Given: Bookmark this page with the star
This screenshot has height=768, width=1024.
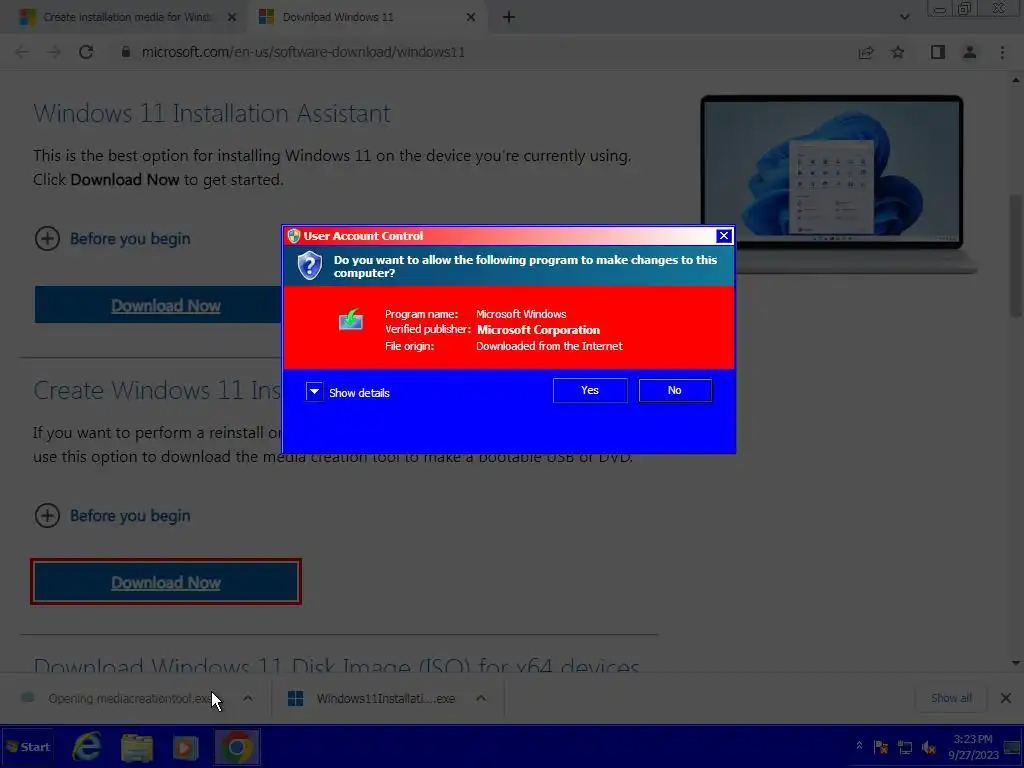Looking at the screenshot, I should coord(898,52).
